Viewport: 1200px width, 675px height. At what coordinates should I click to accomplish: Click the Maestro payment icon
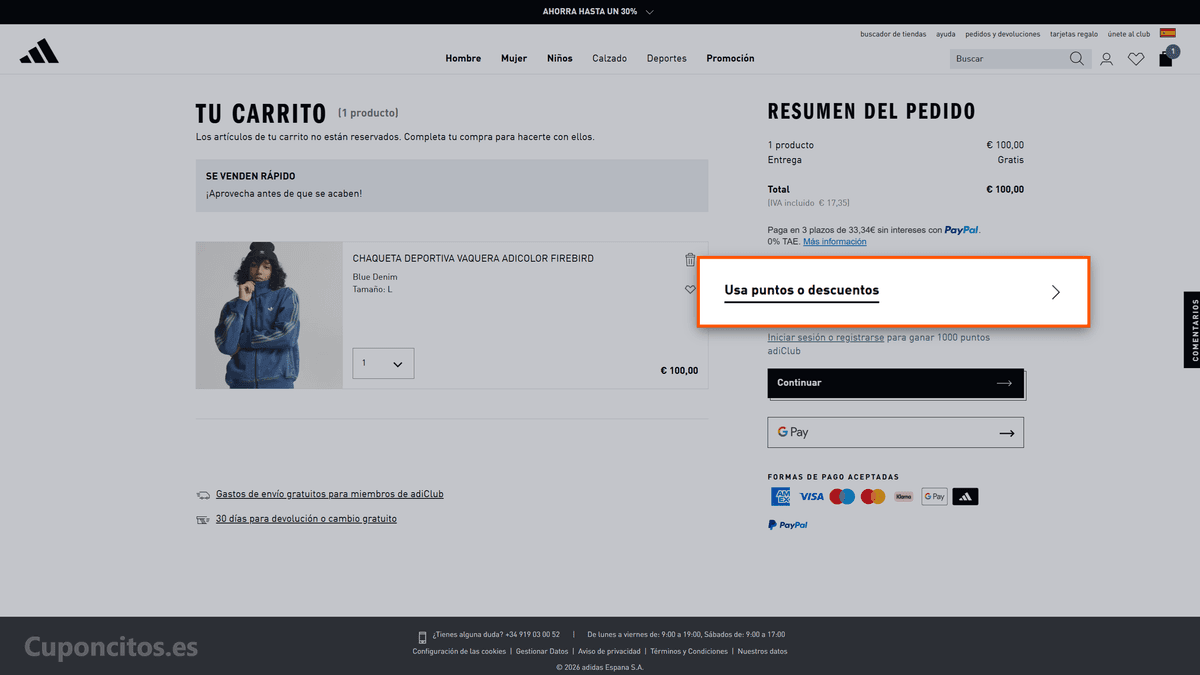(842, 496)
